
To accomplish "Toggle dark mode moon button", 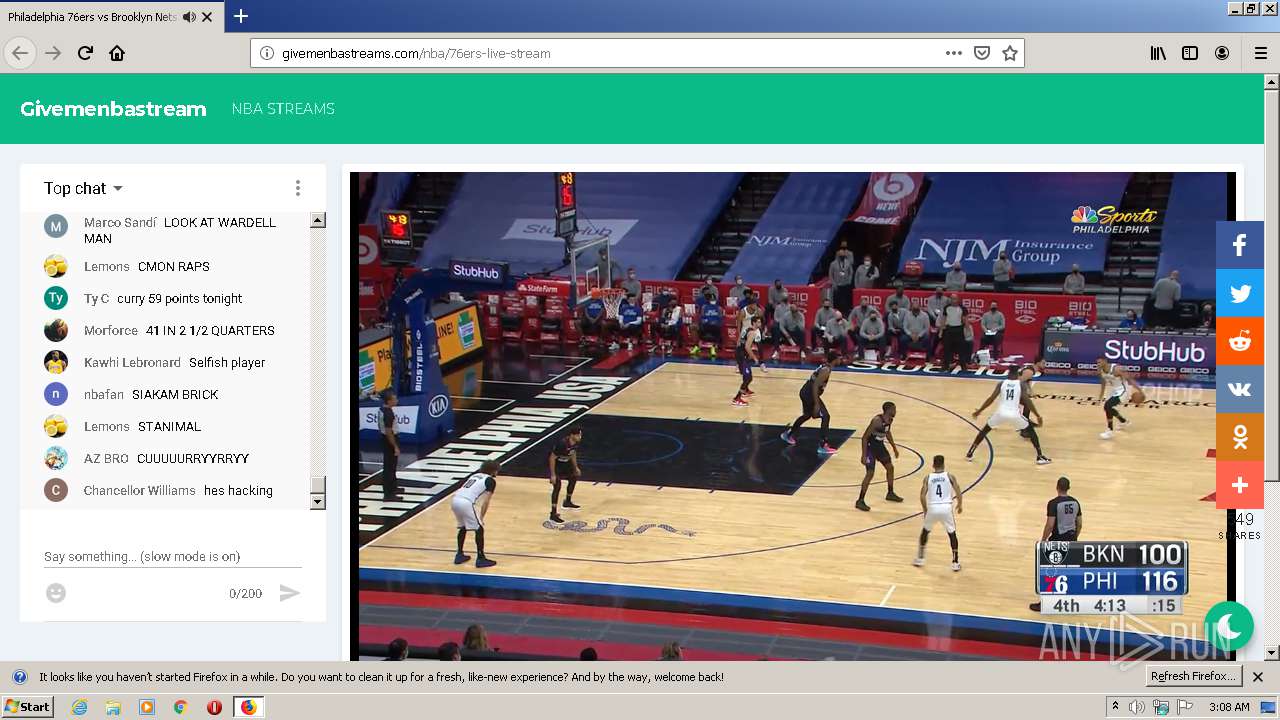I will 1229,626.
